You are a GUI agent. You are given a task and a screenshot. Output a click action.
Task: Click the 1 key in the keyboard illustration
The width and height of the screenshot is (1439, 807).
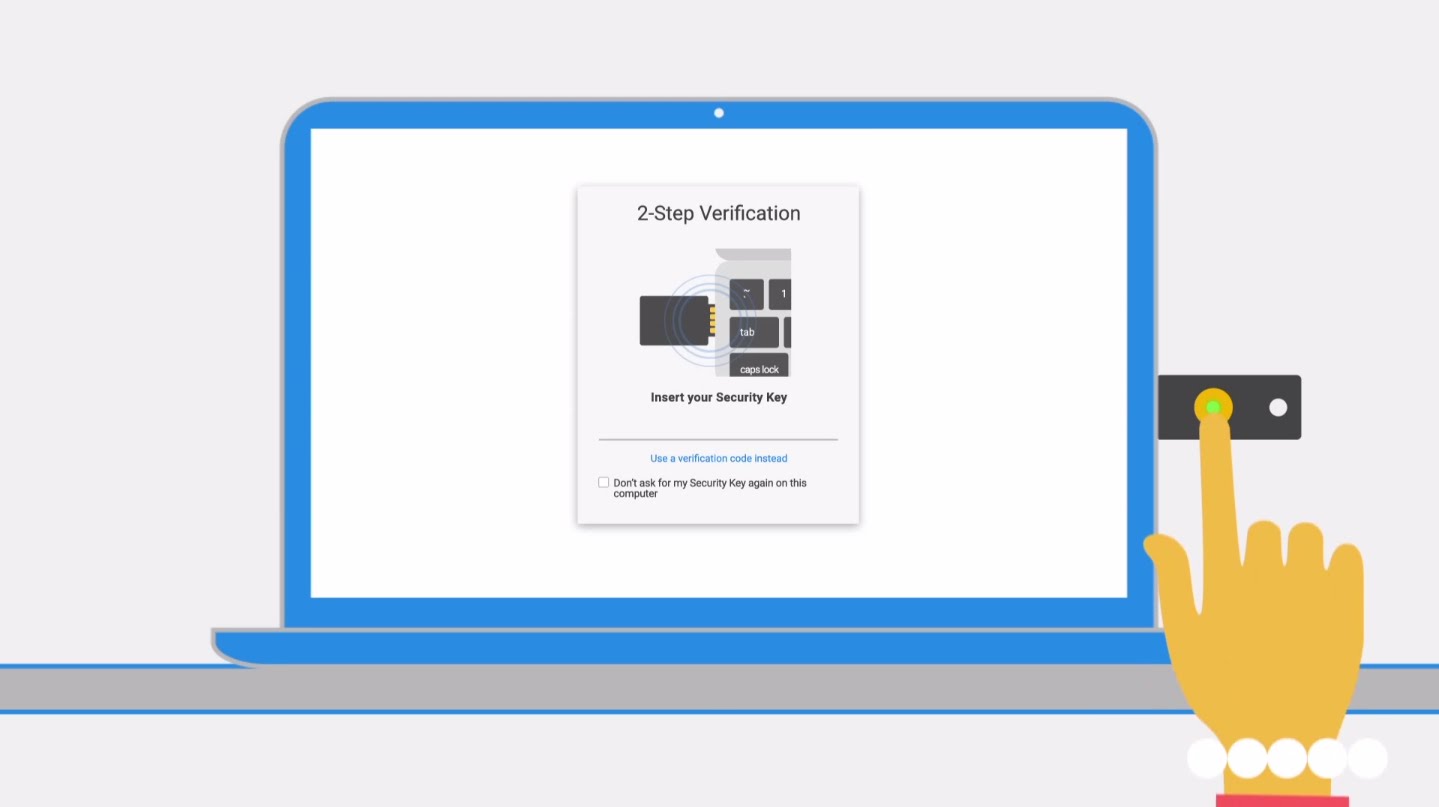(x=781, y=294)
